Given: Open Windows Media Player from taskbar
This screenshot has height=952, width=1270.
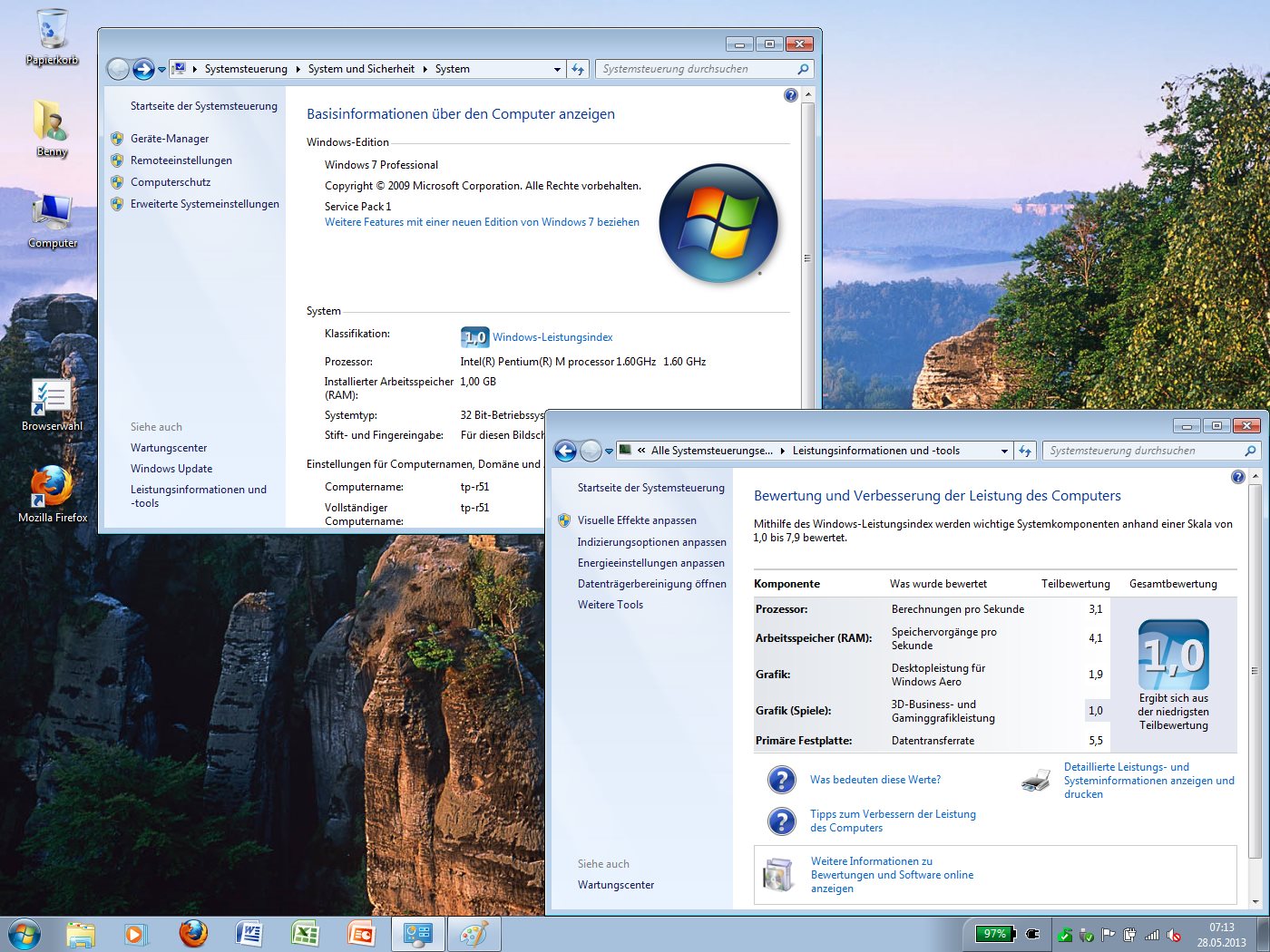Looking at the screenshot, I should [136, 934].
